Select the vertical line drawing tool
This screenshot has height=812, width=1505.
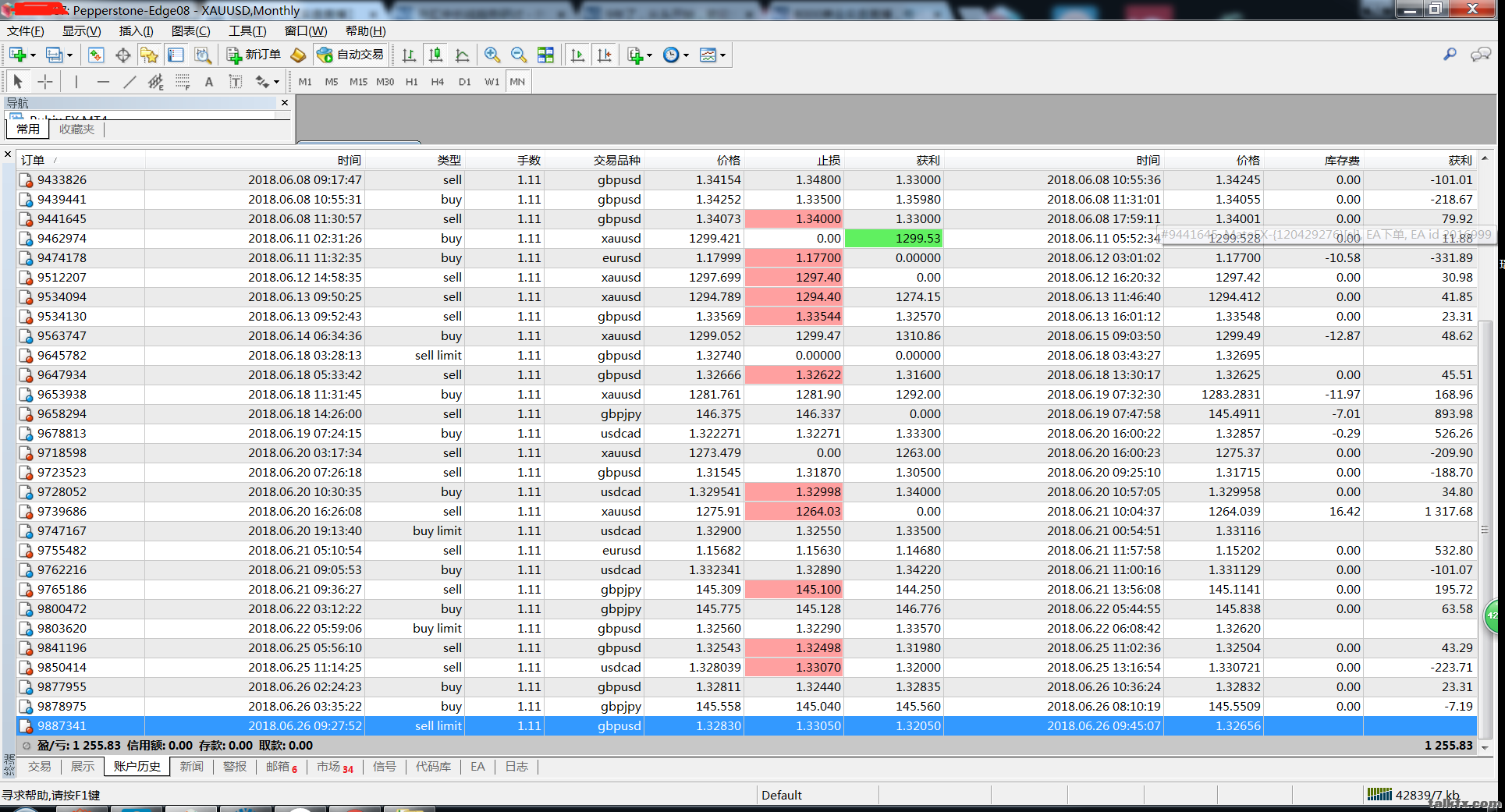click(76, 81)
